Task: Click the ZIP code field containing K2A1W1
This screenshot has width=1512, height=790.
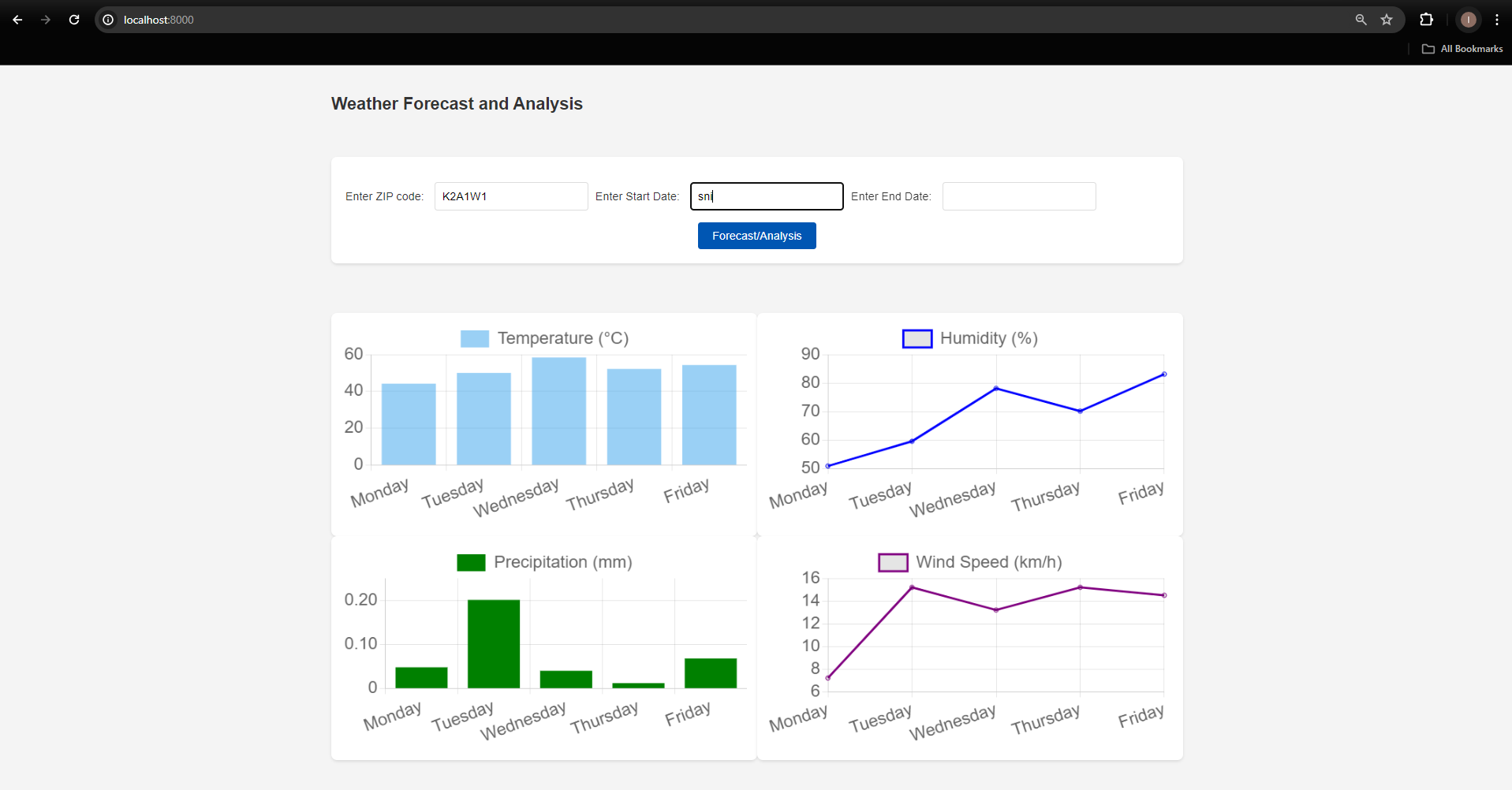Action: pos(511,196)
